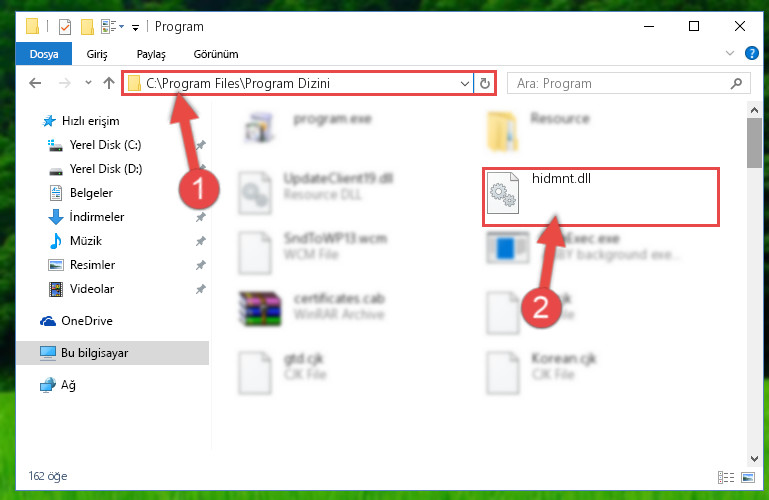Open Help with the question mark icon
The width and height of the screenshot is (769, 500).
coord(751,53)
